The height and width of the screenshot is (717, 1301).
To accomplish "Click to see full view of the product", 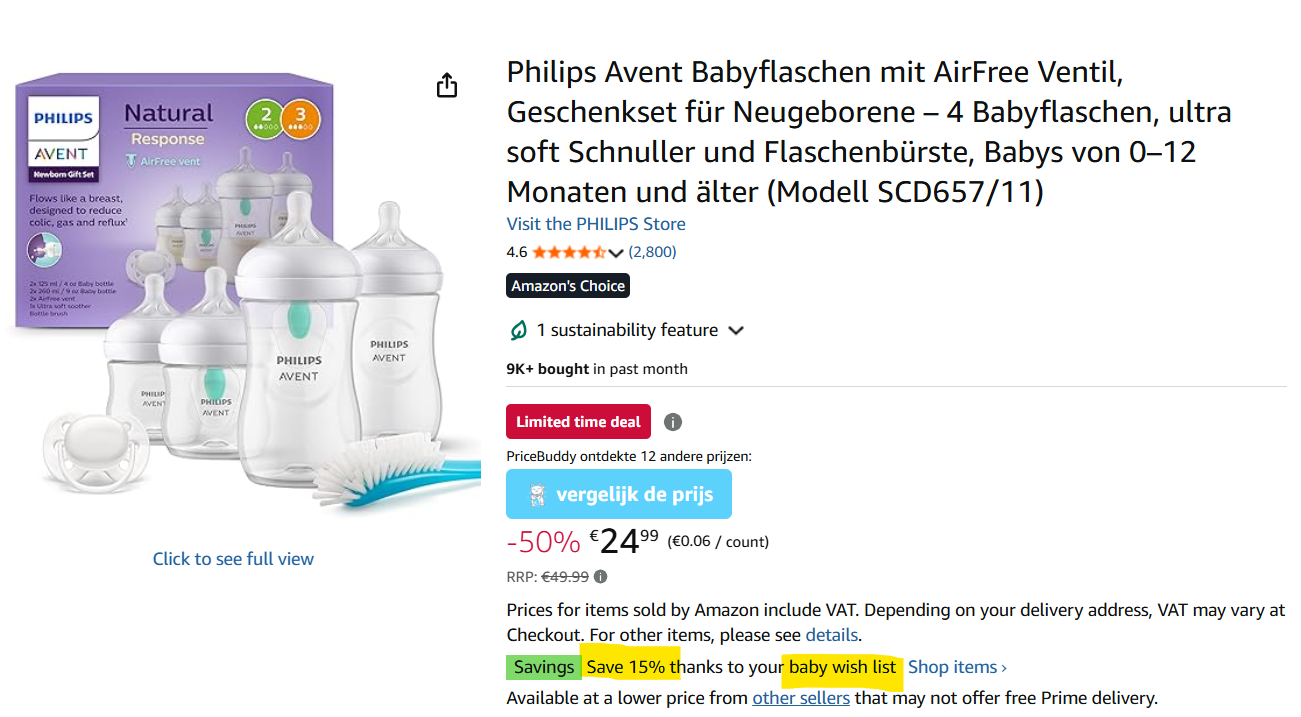I will coord(233,558).
